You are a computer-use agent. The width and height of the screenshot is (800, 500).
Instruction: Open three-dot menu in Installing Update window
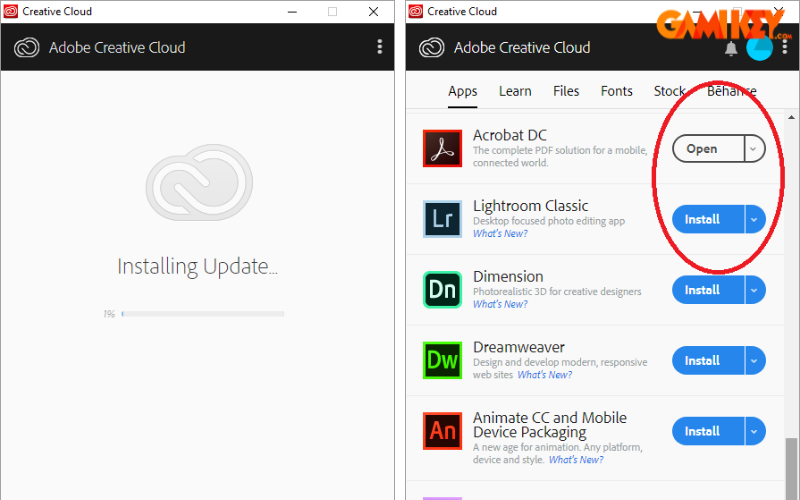pyautogui.click(x=380, y=47)
